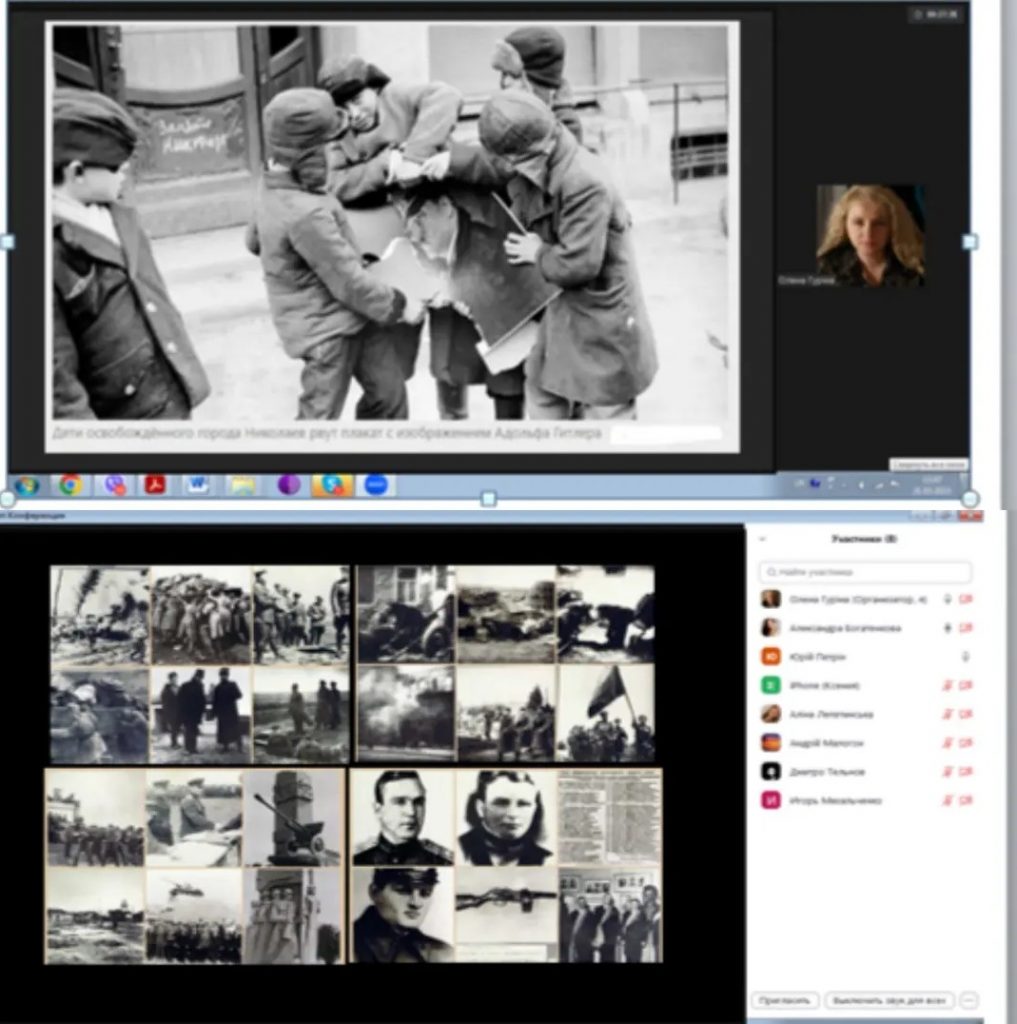Launch Adobe Acrobat from the taskbar

pyautogui.click(x=155, y=485)
